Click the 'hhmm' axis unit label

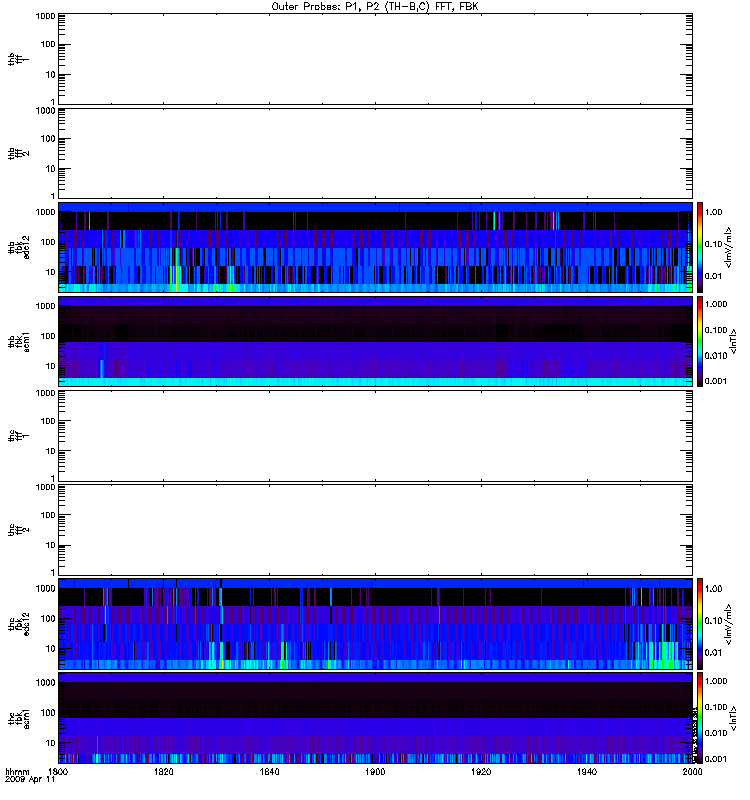click(x=17, y=771)
